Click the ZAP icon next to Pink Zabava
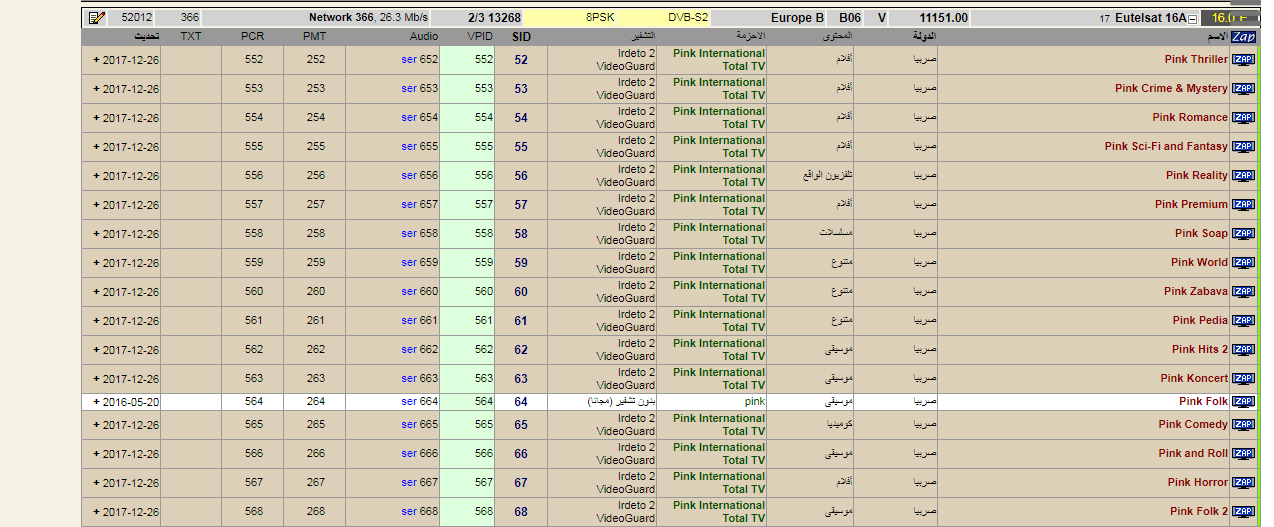1274x527 pixels. (1243, 292)
